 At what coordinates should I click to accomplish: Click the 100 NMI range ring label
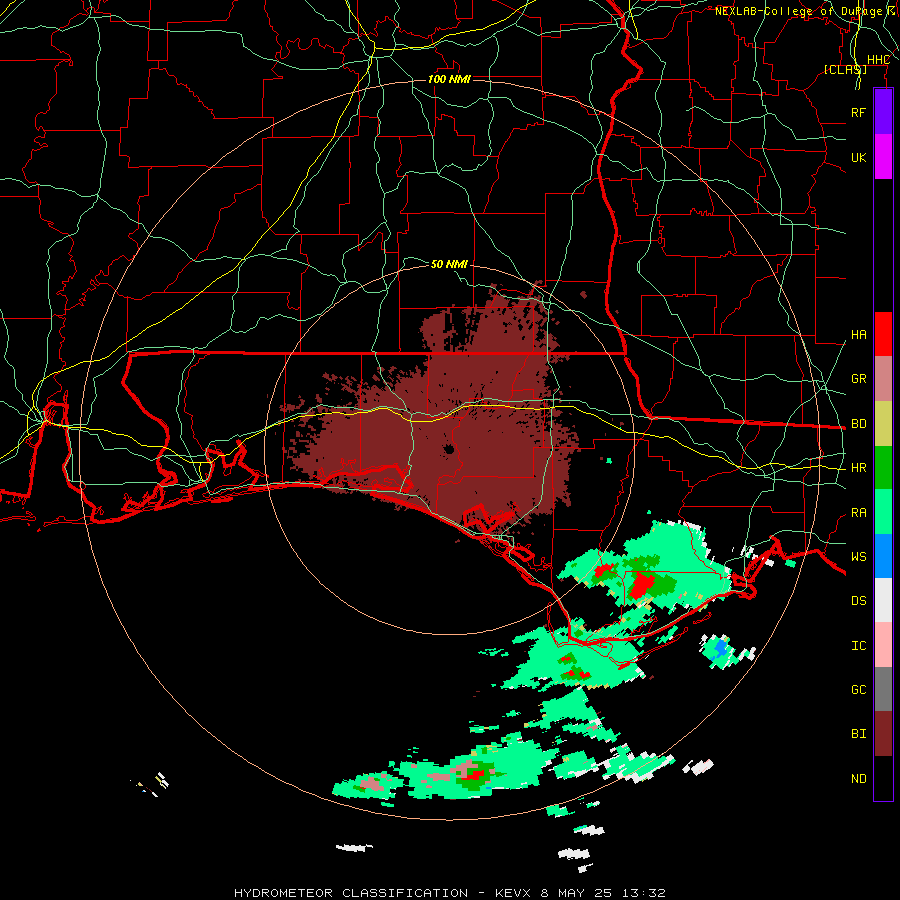449,79
